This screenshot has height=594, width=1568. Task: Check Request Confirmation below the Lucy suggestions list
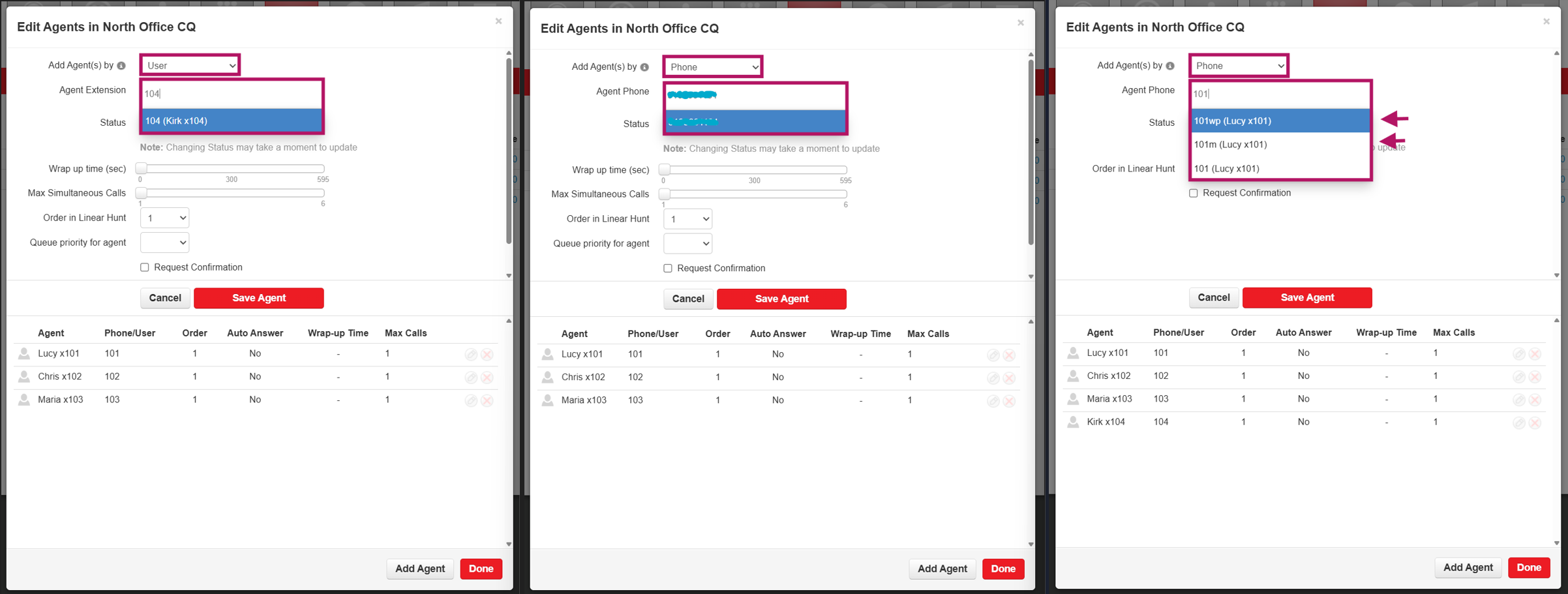coord(1194,193)
